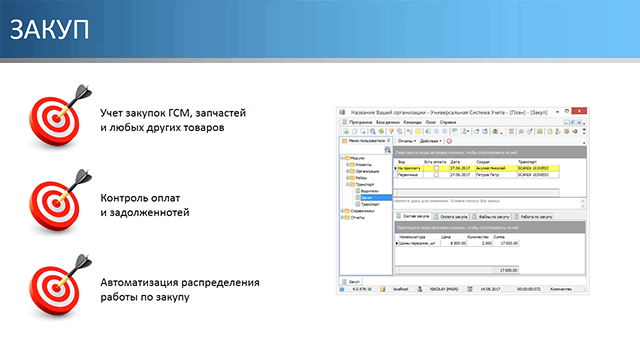Viewport: 640px width, 360px height.
Task: Click the red stop icon beside Действия
Action: (x=449, y=141)
